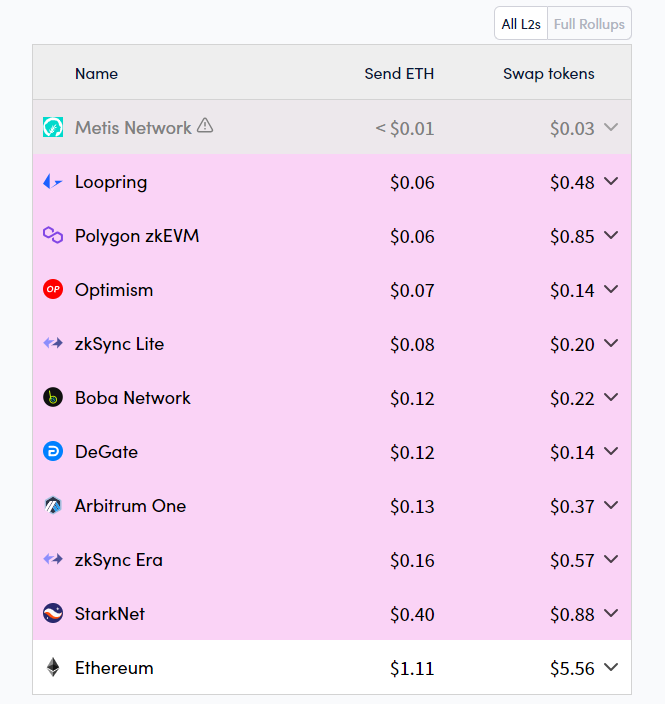Expand the Ethereum row chevron
The image size is (665, 704).
click(x=612, y=668)
